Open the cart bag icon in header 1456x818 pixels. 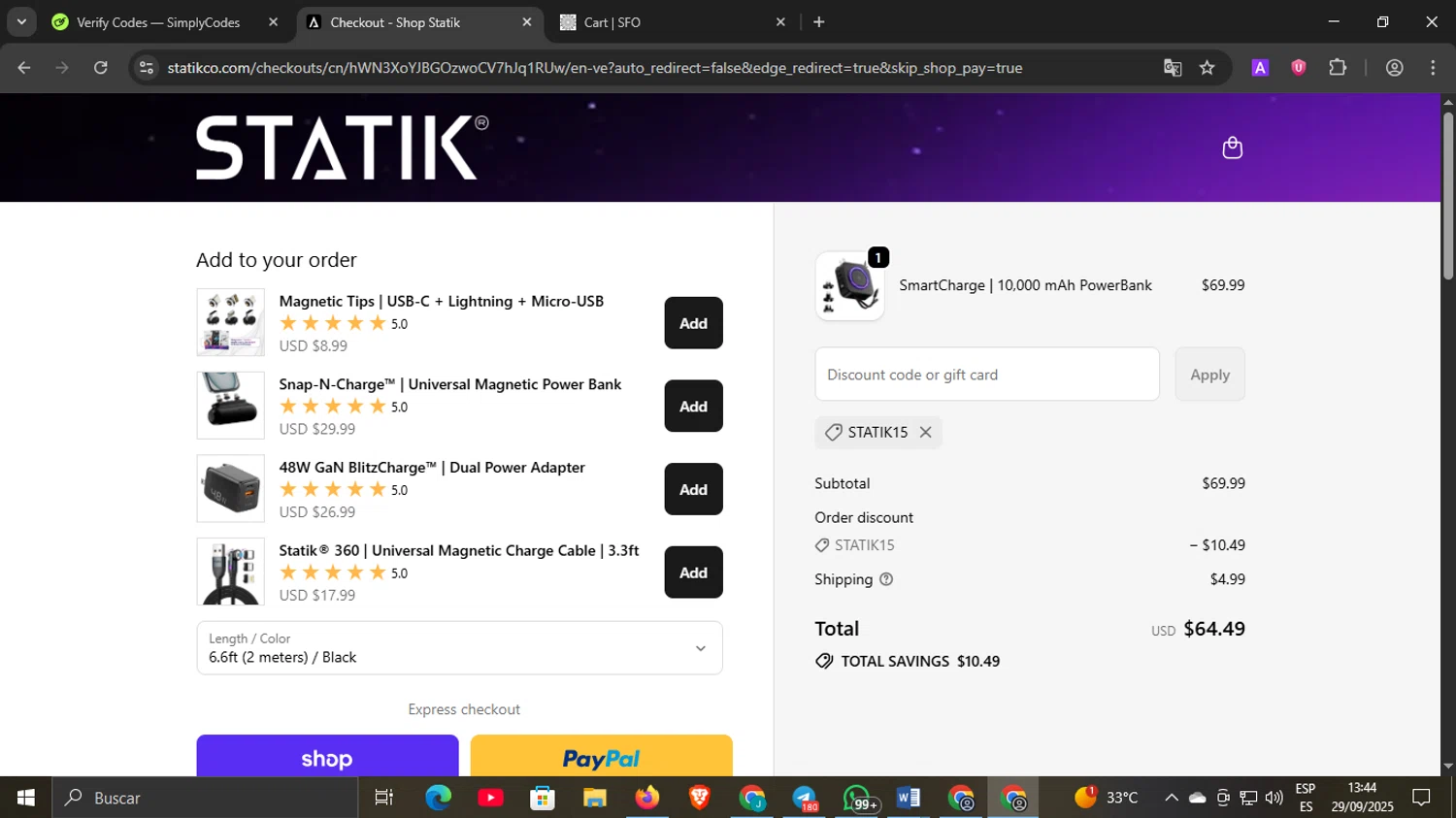tap(1232, 147)
